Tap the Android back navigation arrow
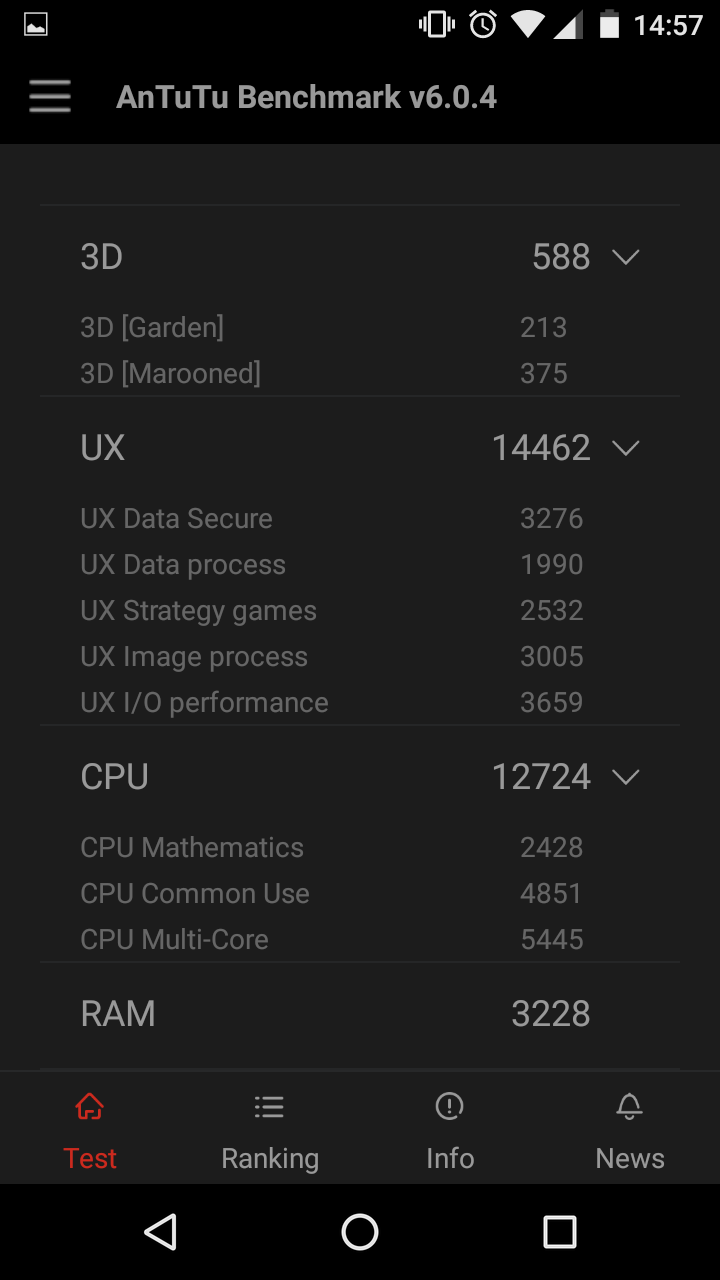 tap(160, 1232)
